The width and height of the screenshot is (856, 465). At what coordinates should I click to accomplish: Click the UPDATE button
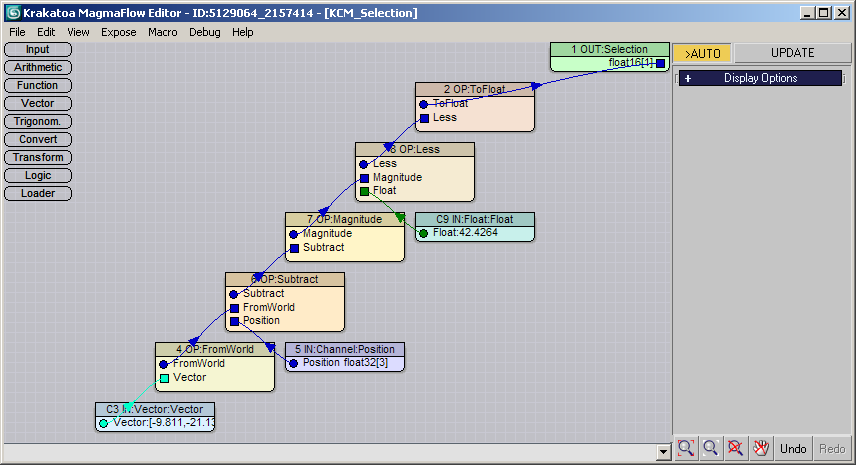pos(792,53)
